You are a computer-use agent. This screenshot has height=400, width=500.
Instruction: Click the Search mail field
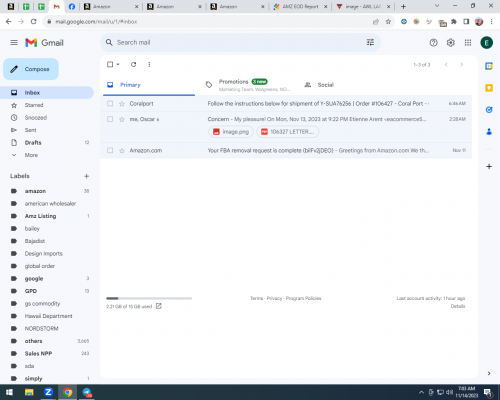point(240,42)
